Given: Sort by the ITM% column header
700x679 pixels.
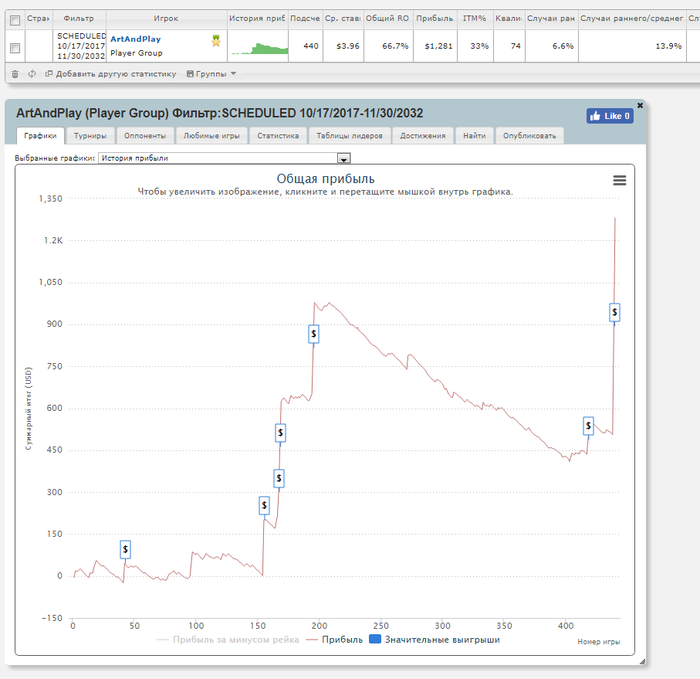Looking at the screenshot, I should tap(475, 18).
